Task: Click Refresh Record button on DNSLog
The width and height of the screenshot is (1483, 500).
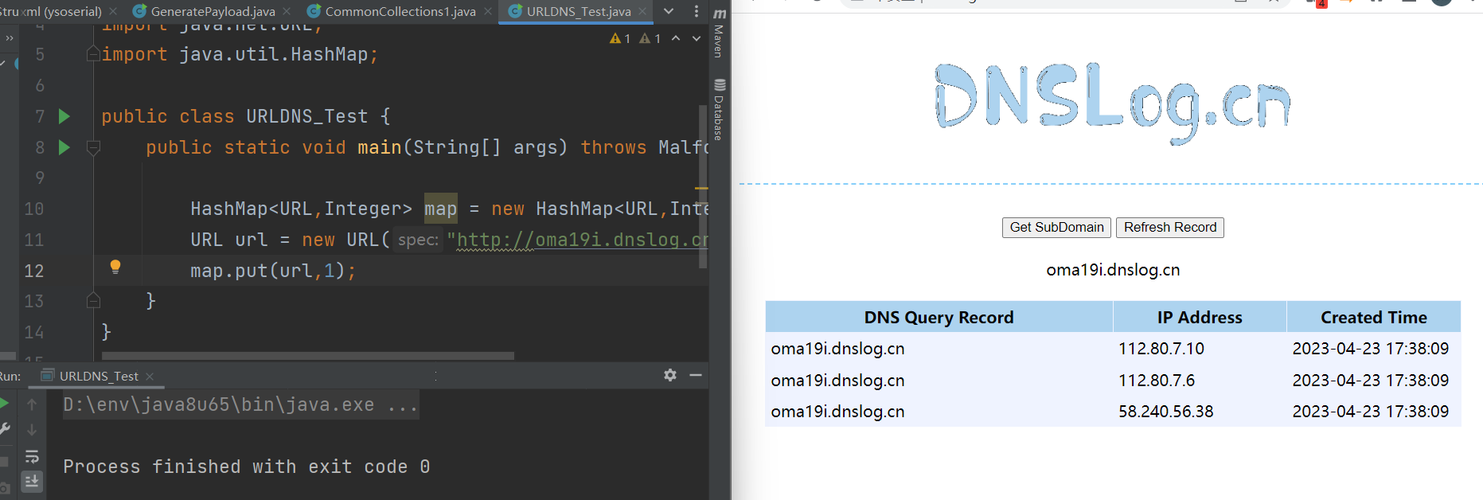Action: [x=1170, y=227]
